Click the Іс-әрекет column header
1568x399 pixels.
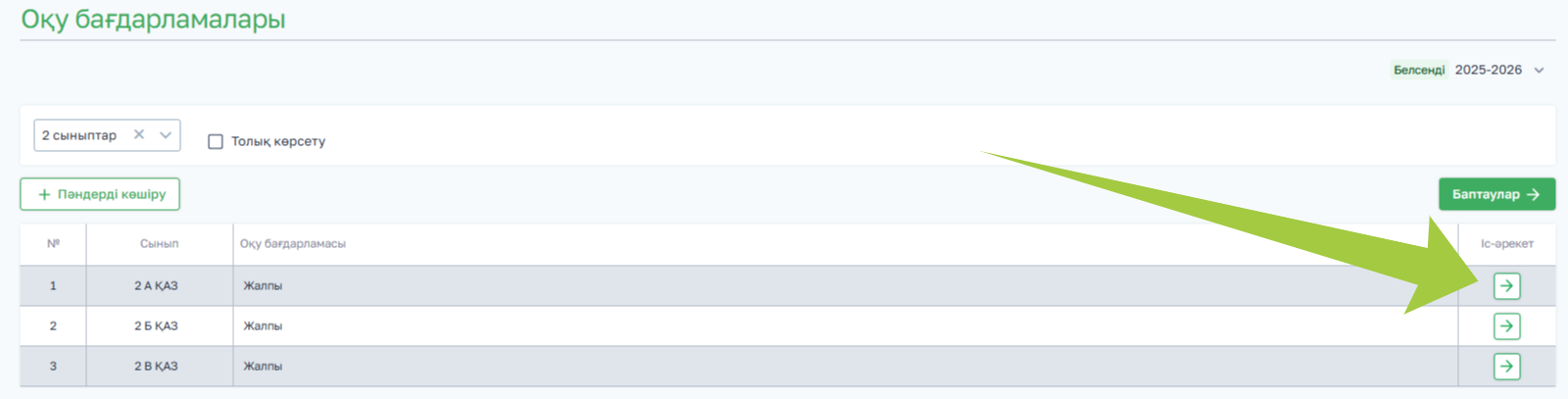pos(1506,244)
